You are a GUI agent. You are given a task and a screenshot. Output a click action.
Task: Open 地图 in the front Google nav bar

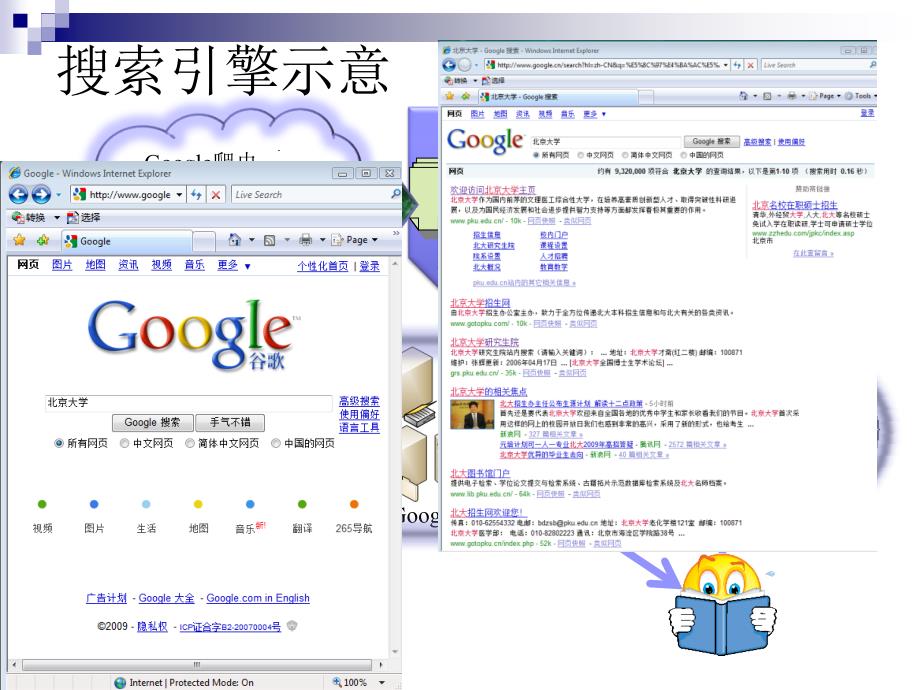coord(95,265)
